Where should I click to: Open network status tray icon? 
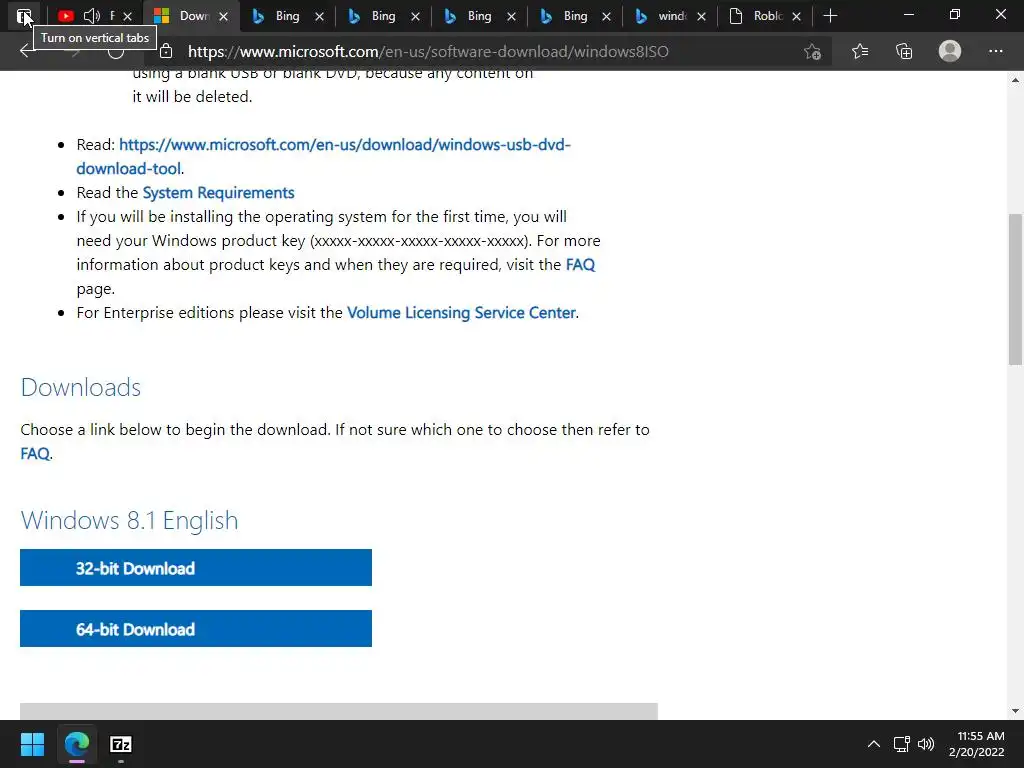coord(902,744)
